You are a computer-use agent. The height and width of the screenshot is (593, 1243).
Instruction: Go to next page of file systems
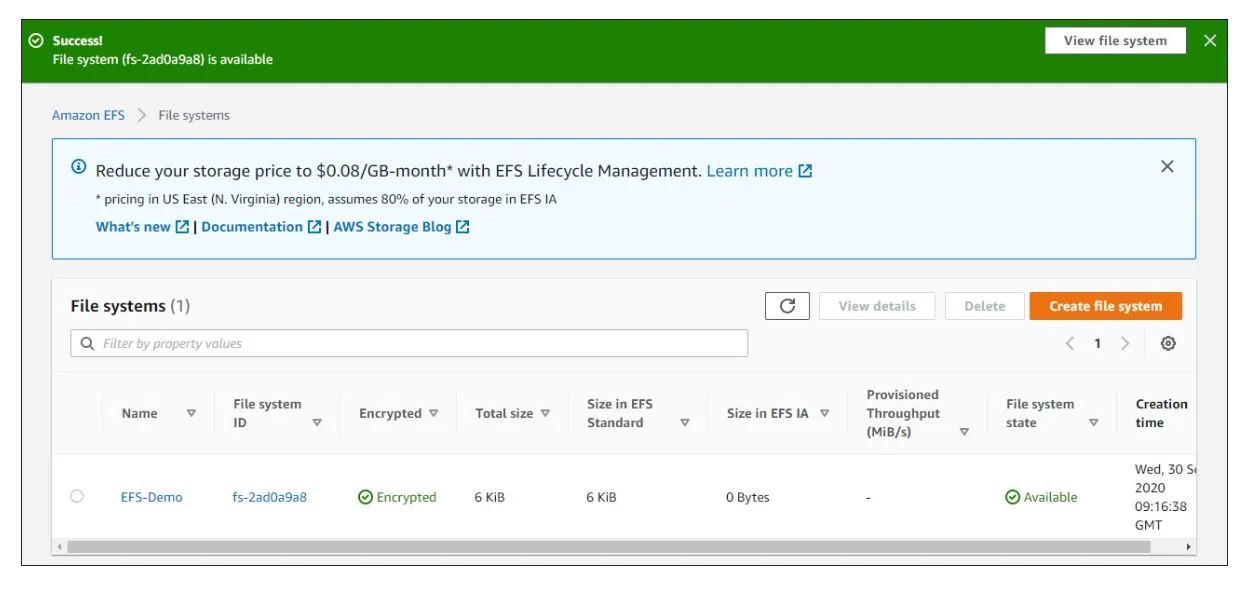[x=1125, y=344]
